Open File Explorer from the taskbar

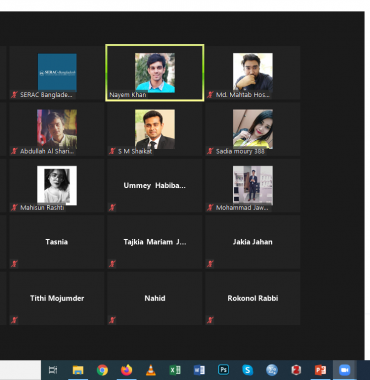point(78,370)
